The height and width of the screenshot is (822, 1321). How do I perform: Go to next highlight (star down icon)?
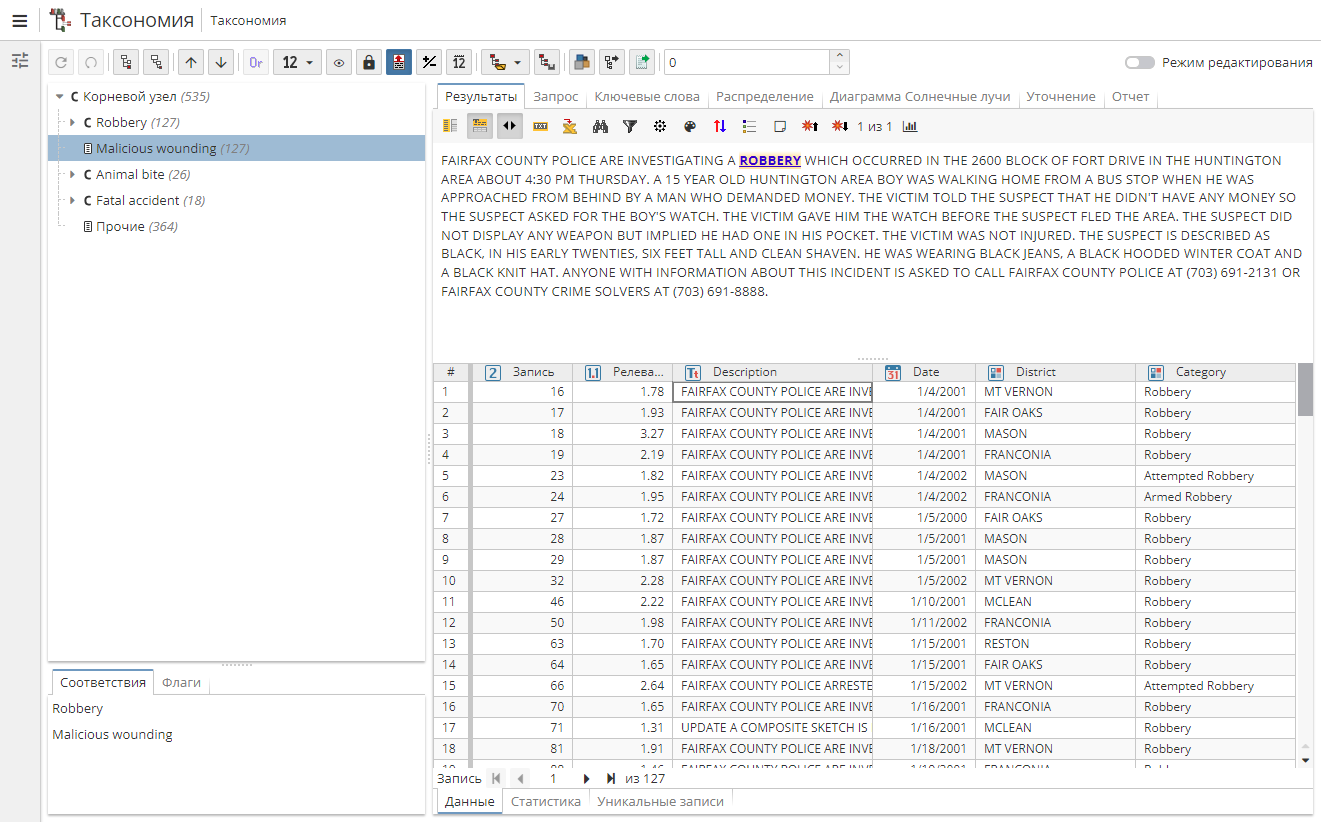tap(840, 126)
